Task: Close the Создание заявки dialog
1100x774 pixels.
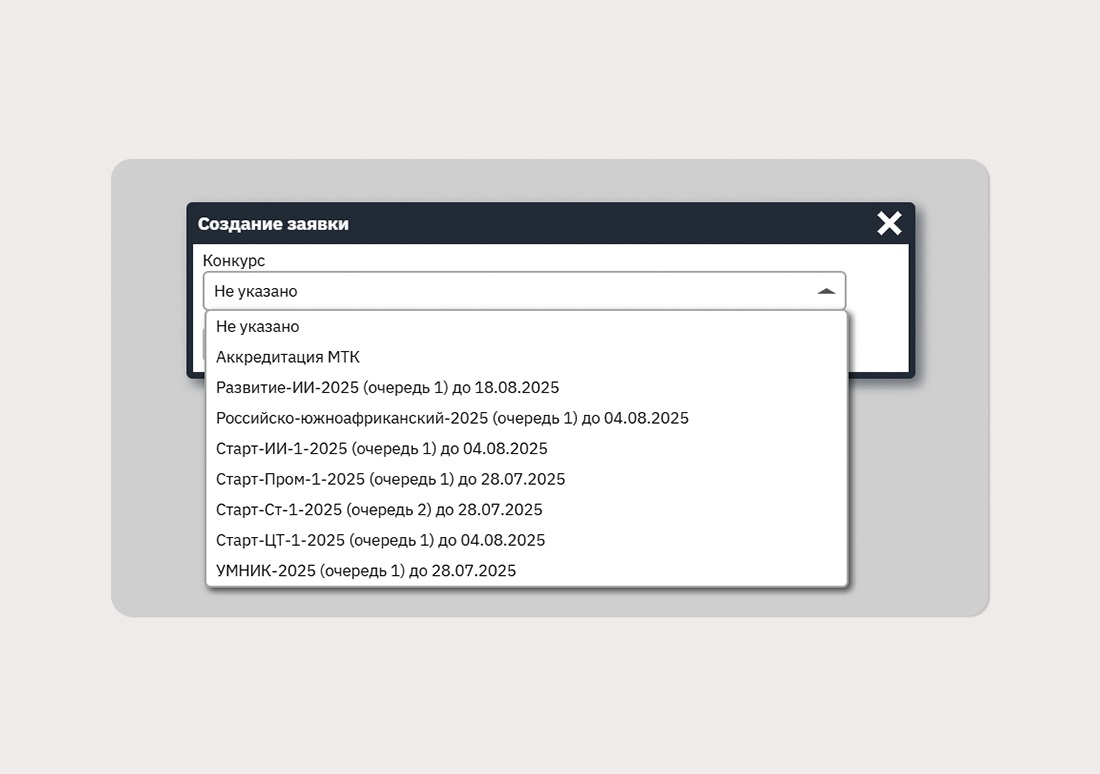Action: click(889, 224)
